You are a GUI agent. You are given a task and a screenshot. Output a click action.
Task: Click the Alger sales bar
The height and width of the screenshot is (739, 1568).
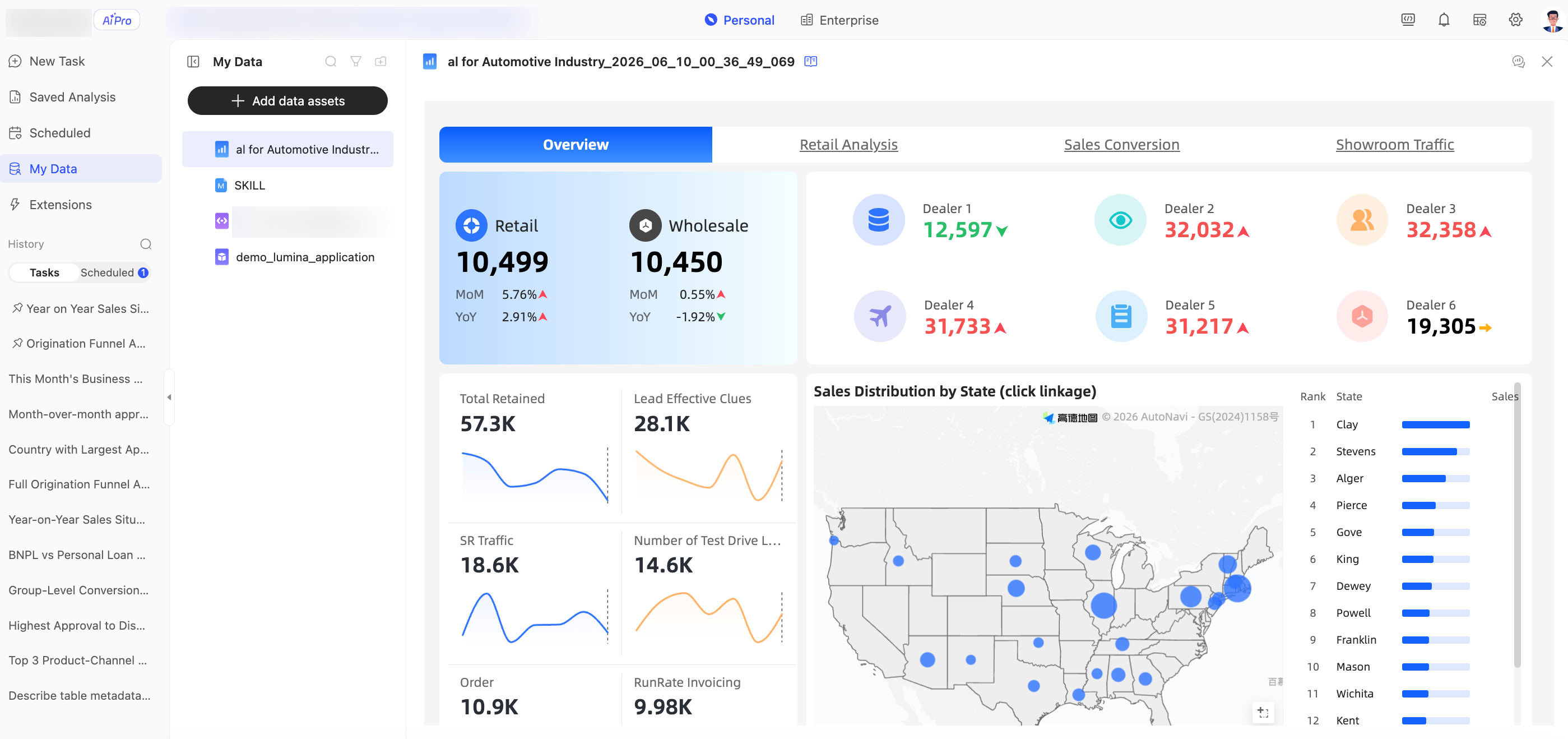pos(1435,478)
